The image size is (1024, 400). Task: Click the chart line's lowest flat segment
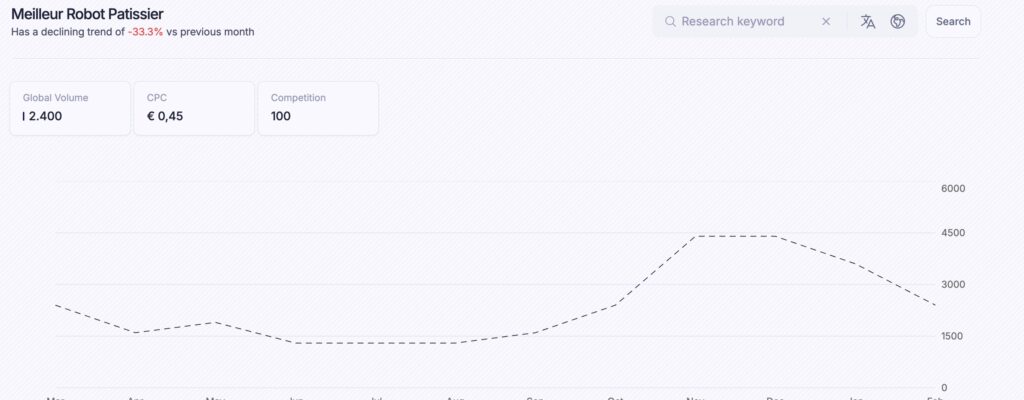click(x=376, y=343)
